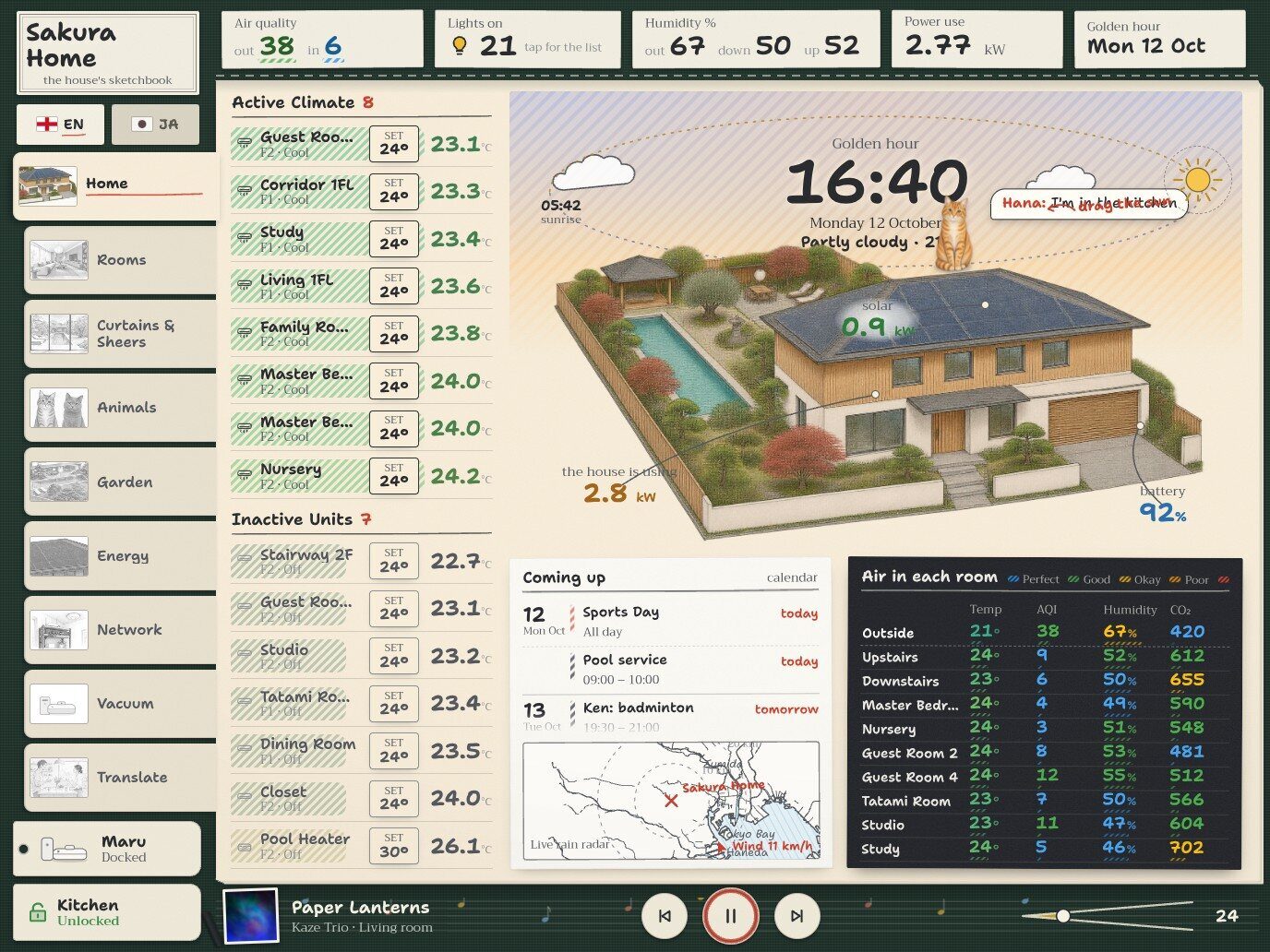This screenshot has width=1270, height=952.
Task: Click the AC icon on Studio row
Action: (x=245, y=657)
